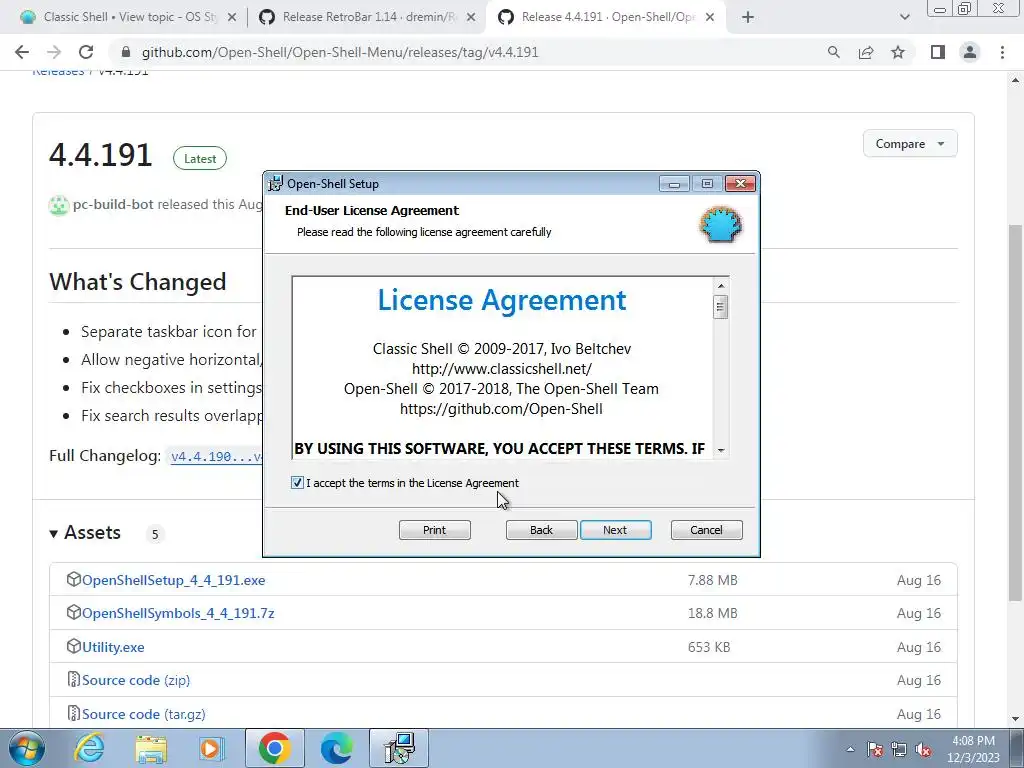Cancel the Open-Shell Setup wizard
Screen dimensions: 1024x768
coord(707,530)
